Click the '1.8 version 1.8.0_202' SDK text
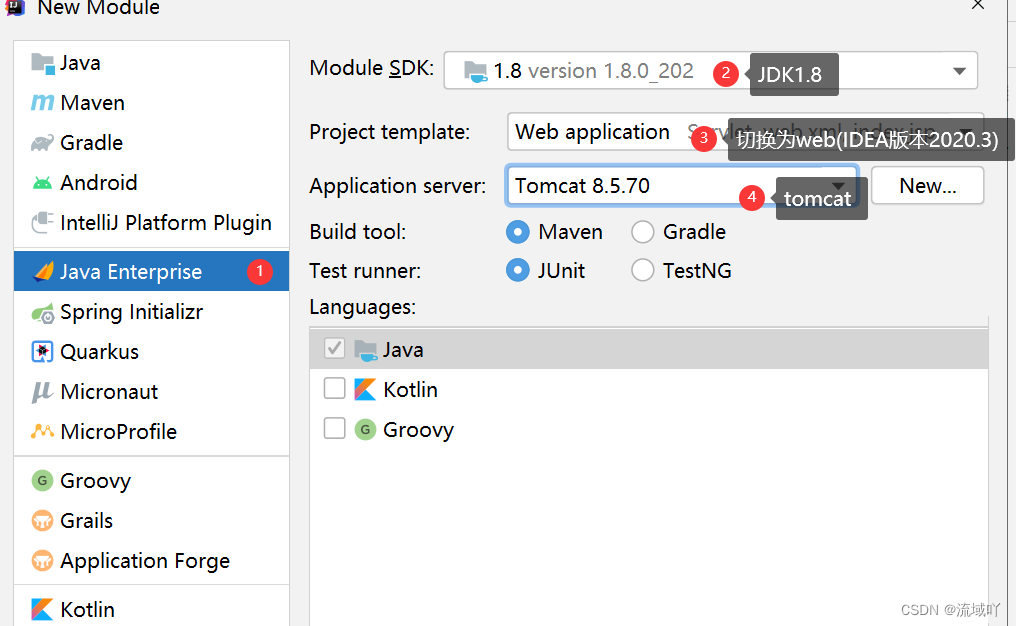The image size is (1016, 626). click(x=594, y=71)
